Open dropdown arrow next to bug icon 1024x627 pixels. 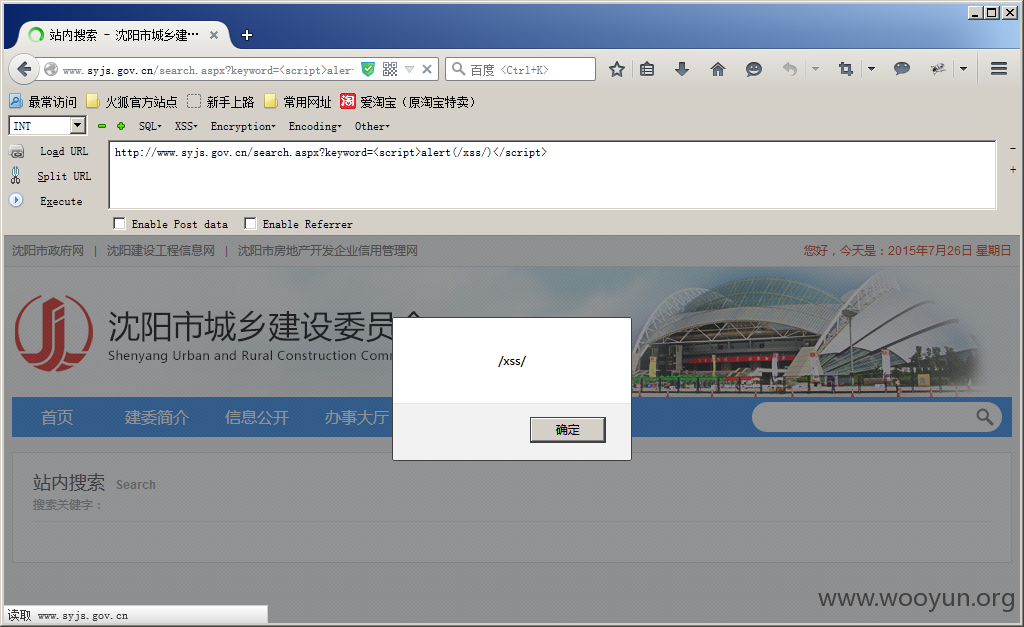963,69
